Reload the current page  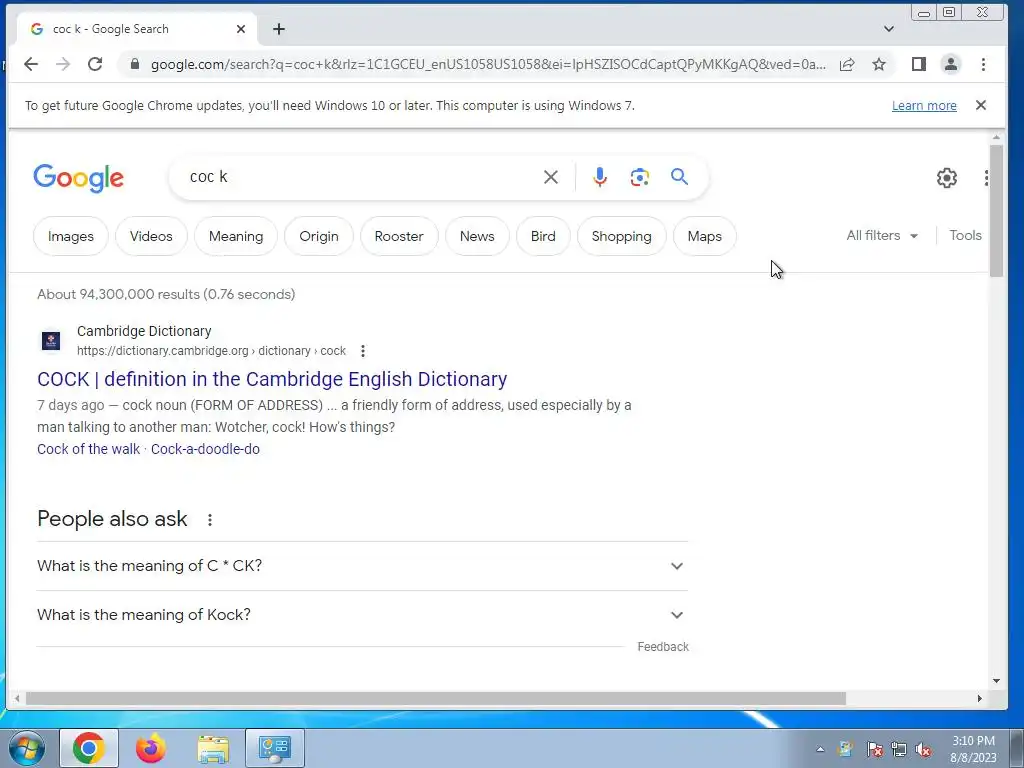pyautogui.click(x=95, y=64)
